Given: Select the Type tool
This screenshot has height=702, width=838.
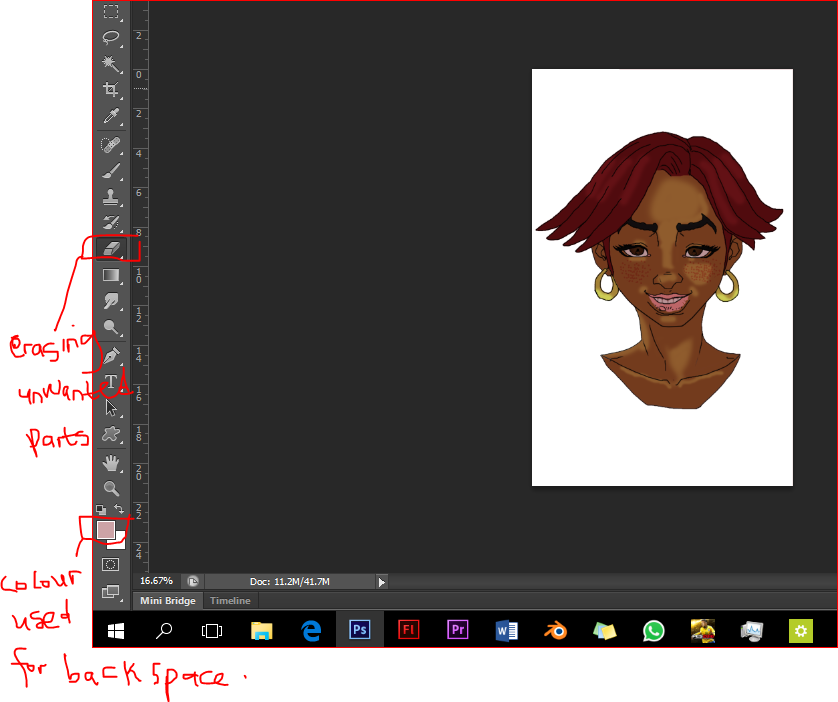Looking at the screenshot, I should 111,381.
